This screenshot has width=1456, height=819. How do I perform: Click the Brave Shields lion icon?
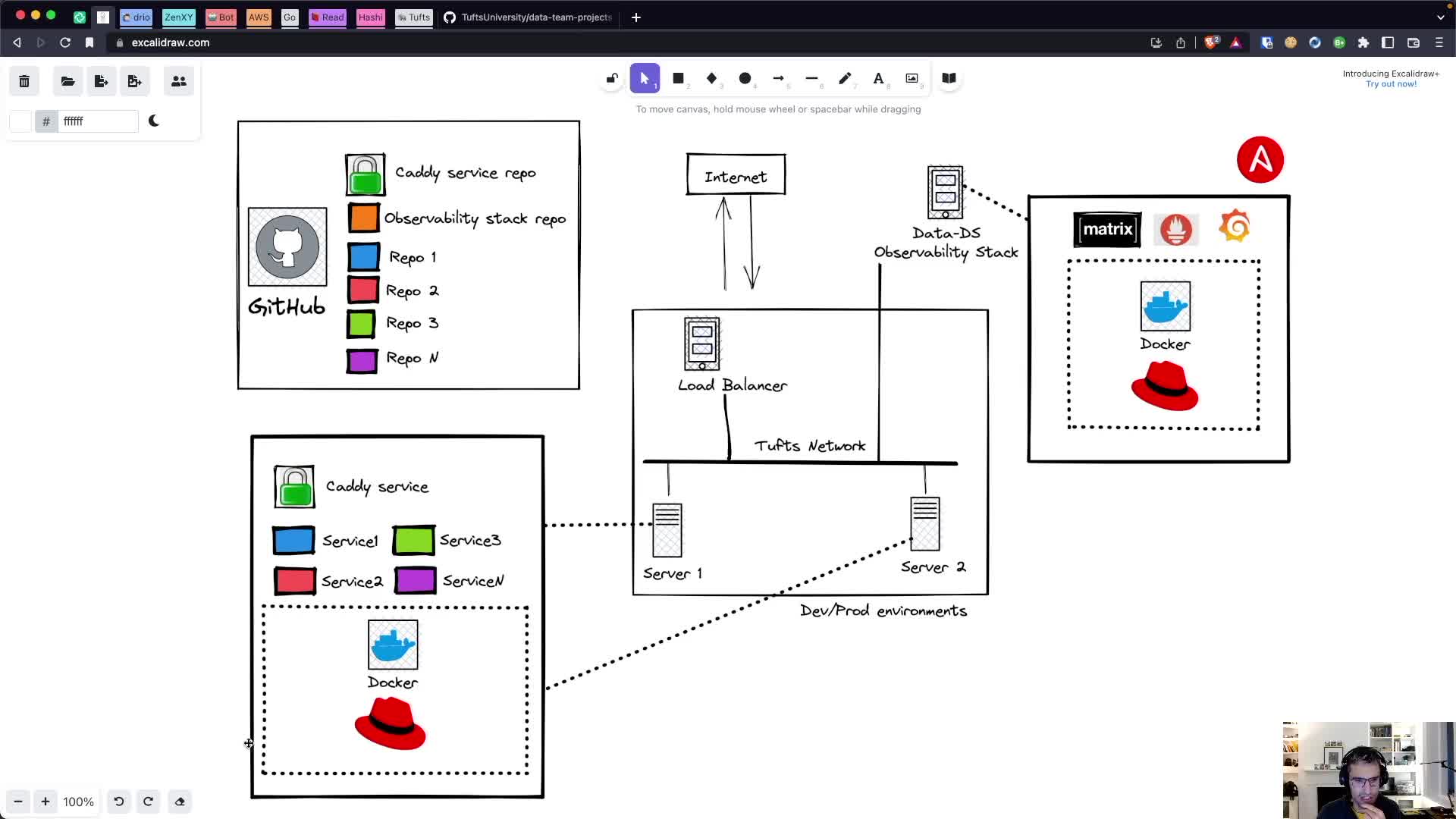(x=1212, y=42)
